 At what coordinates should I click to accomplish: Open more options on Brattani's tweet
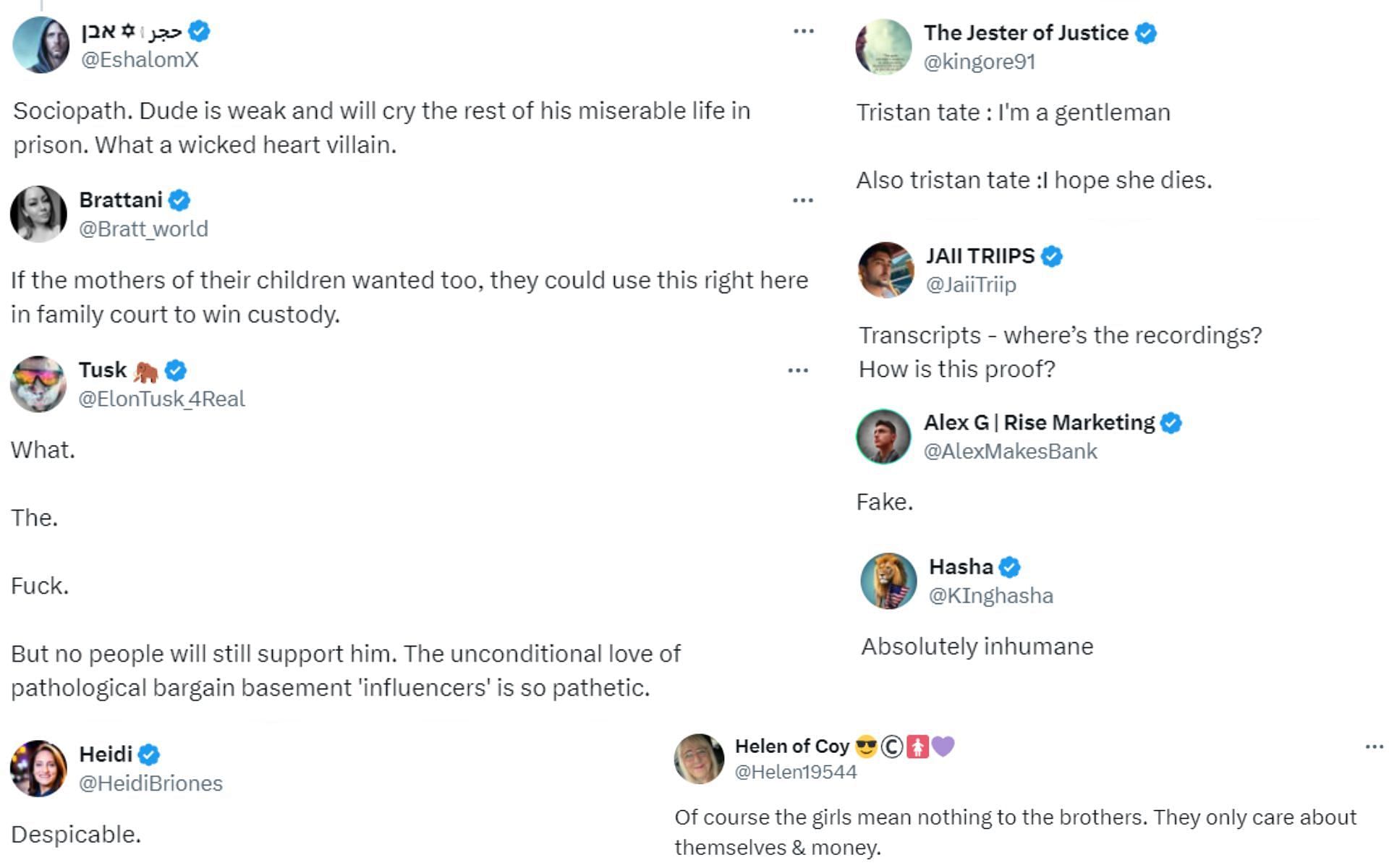tap(803, 200)
